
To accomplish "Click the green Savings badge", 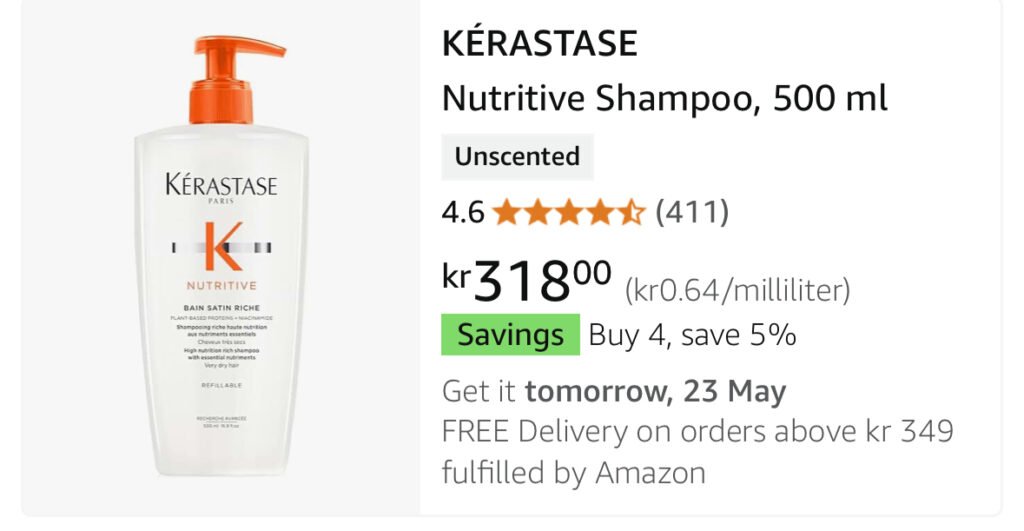I will pyautogui.click(x=510, y=335).
